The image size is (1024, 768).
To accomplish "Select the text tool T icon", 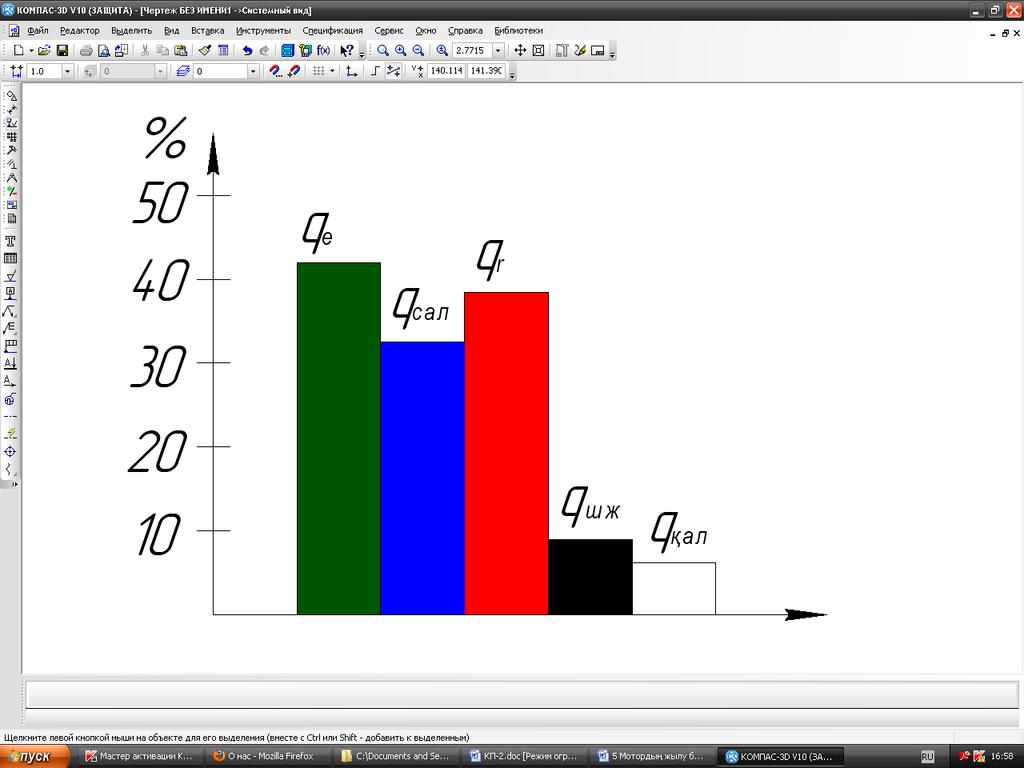I will tap(10, 242).
